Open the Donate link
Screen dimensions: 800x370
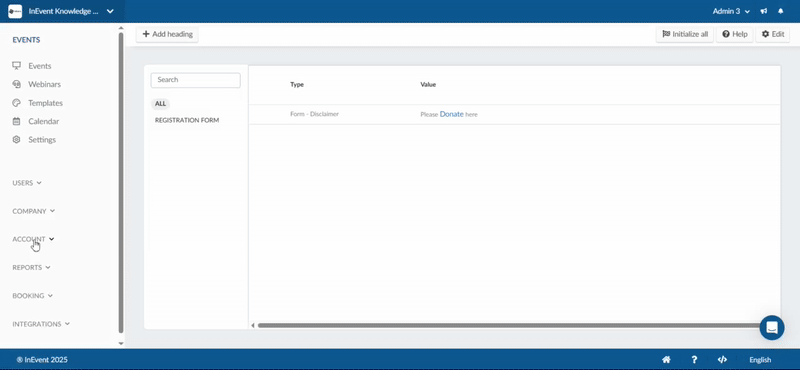pos(452,114)
